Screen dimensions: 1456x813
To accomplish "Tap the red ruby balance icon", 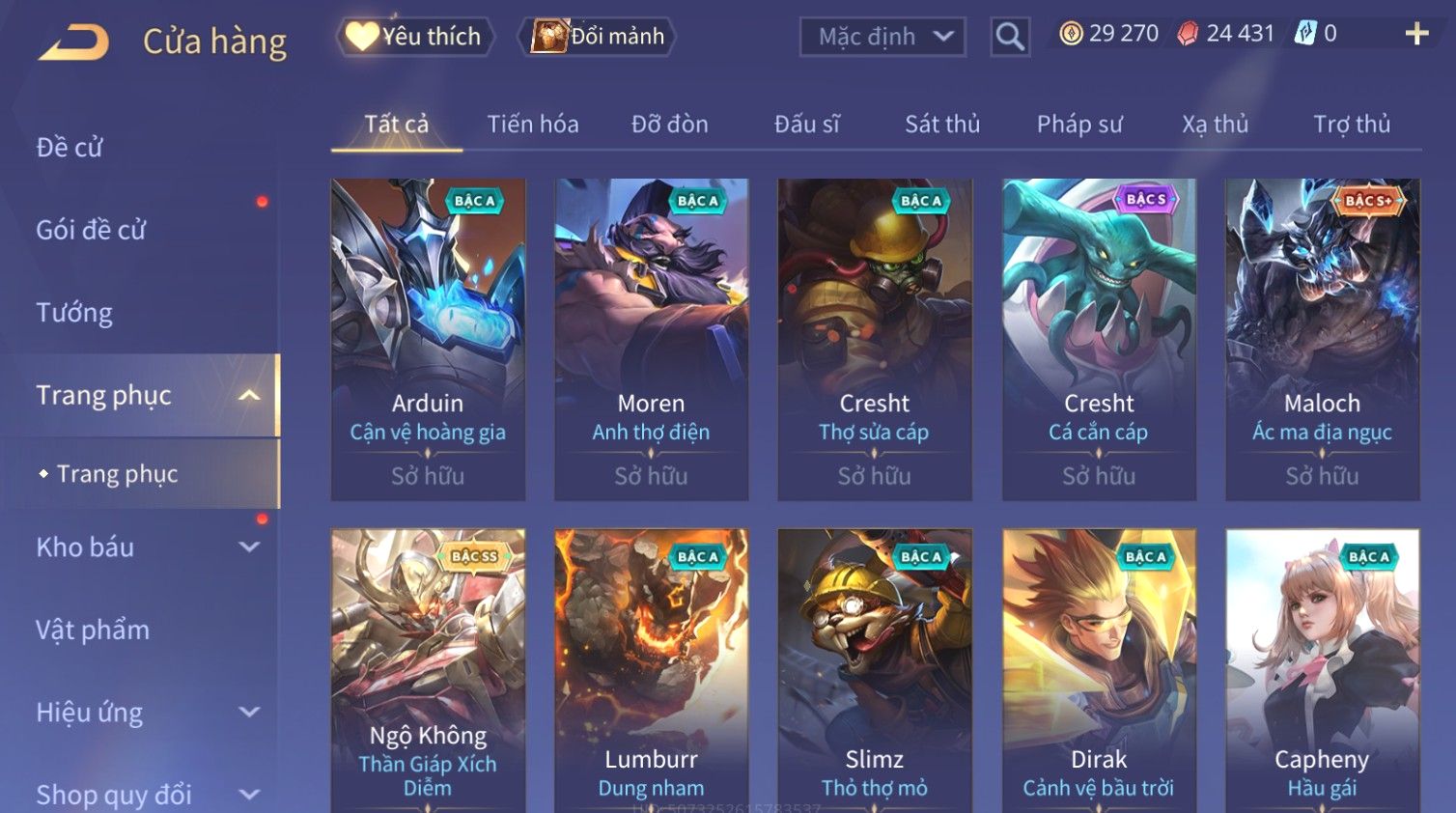I will point(1188,34).
